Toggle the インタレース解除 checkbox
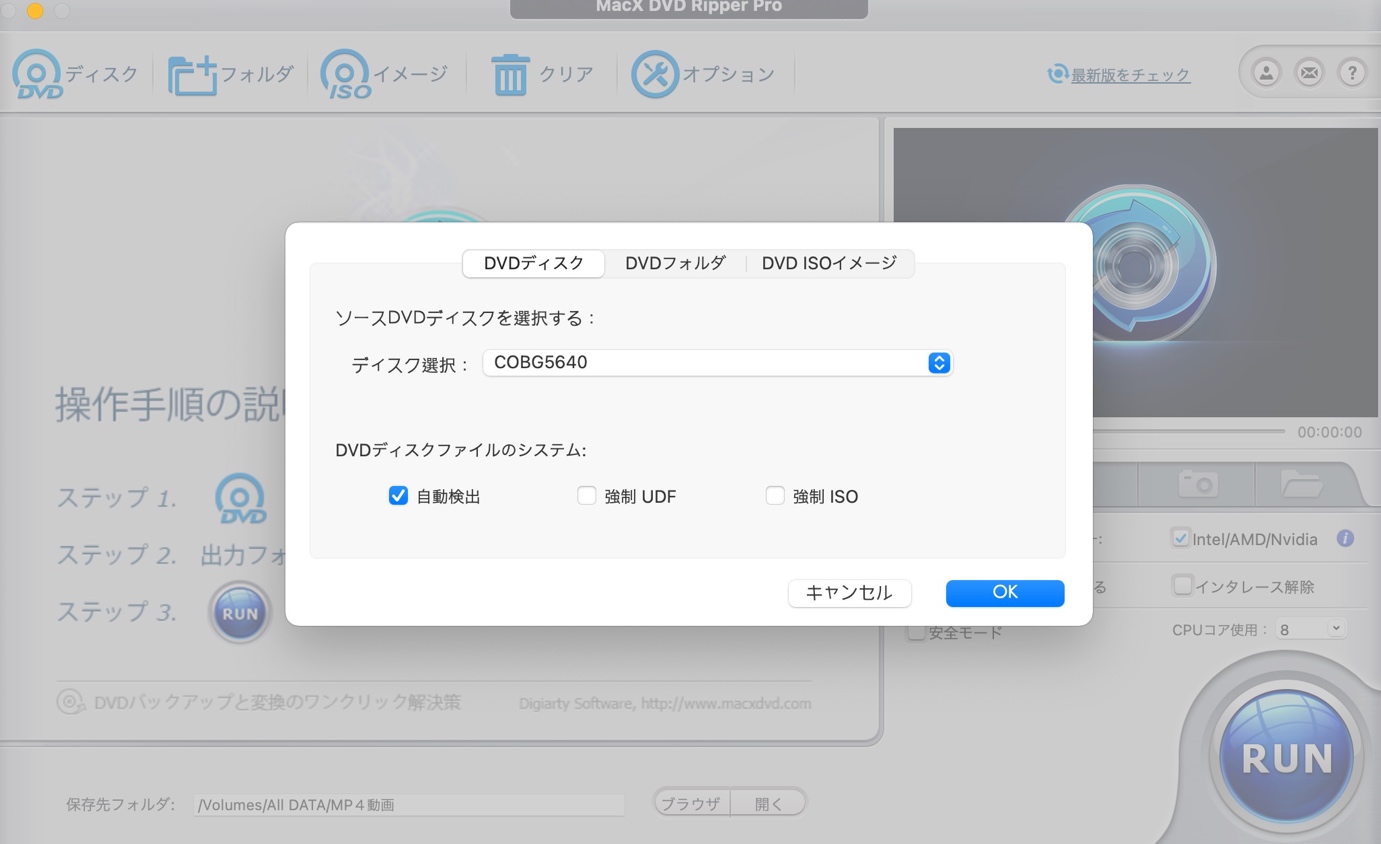1381x844 pixels. pos(1182,585)
